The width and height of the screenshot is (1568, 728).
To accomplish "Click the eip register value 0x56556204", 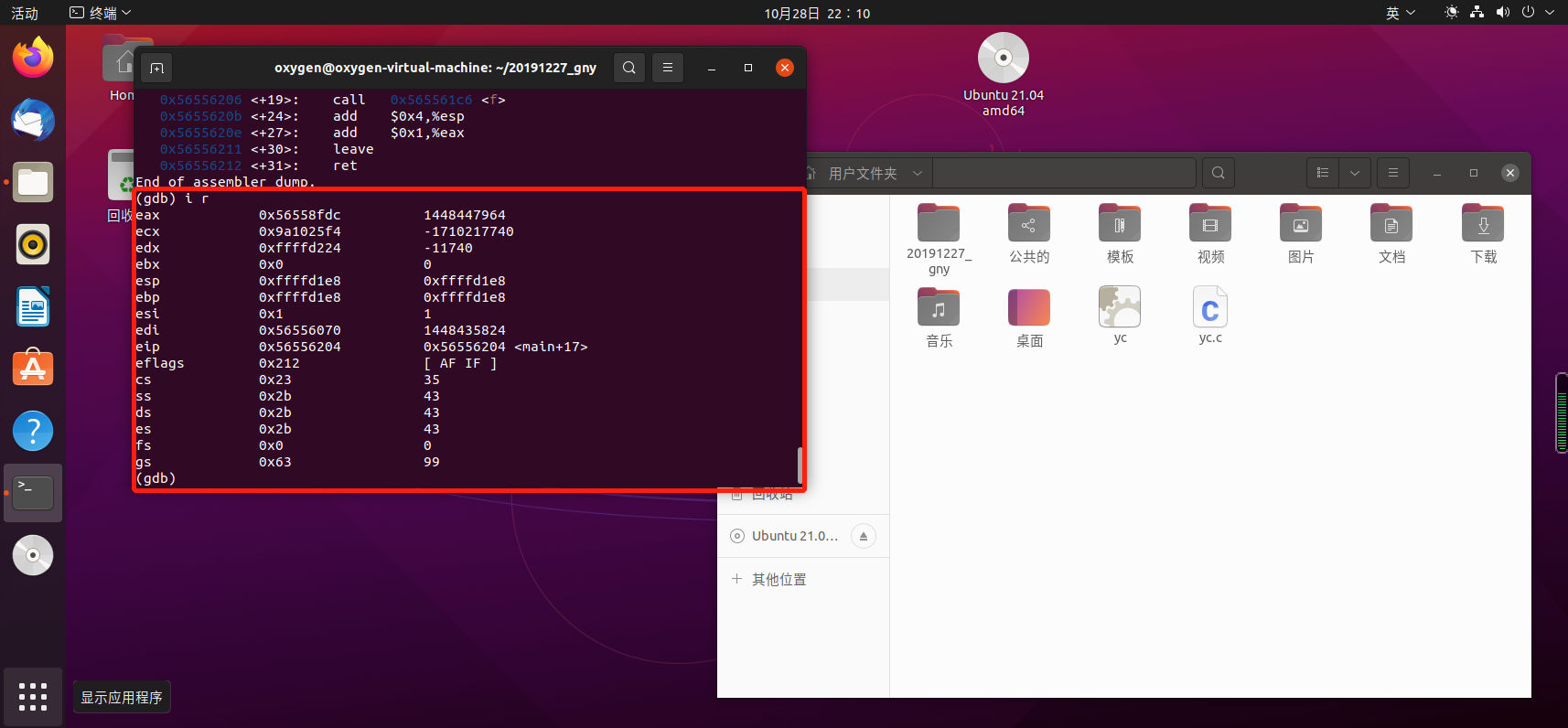I will [299, 347].
